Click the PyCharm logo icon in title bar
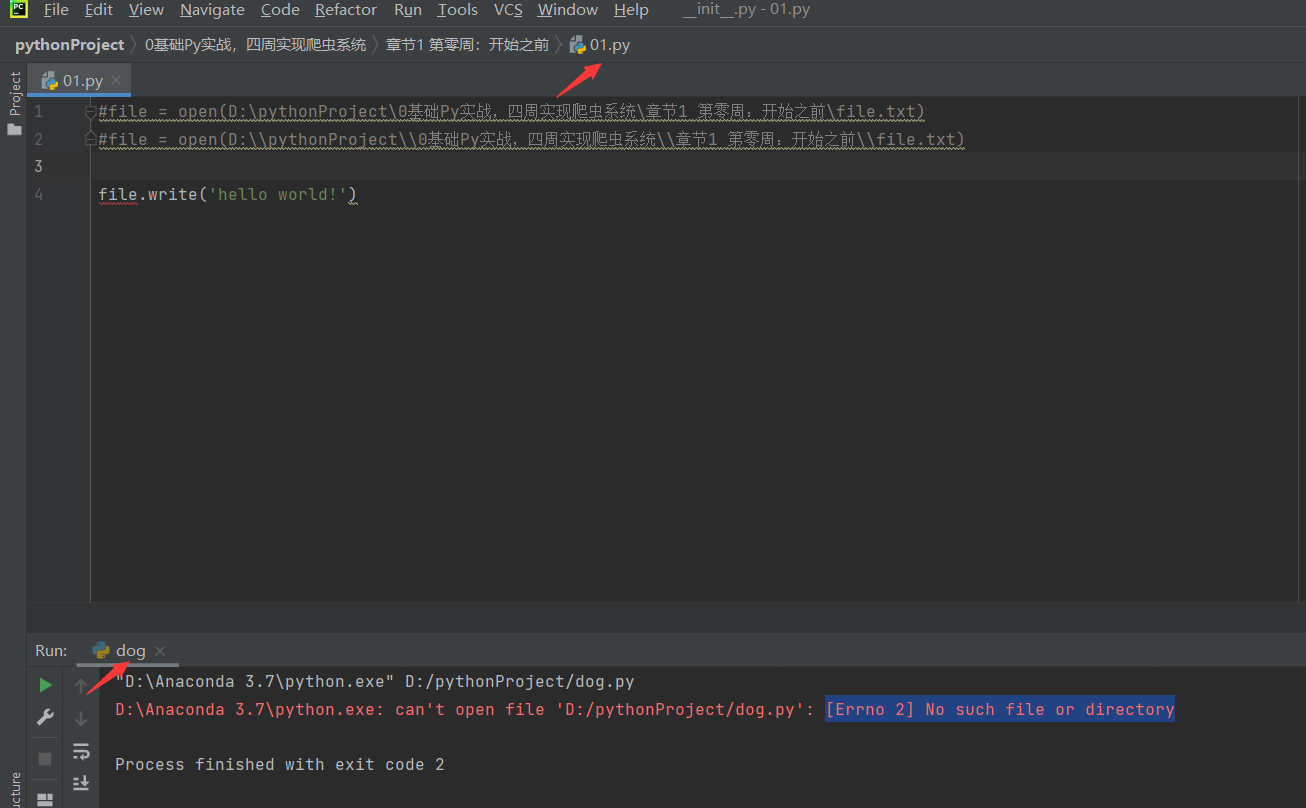1306x808 pixels. click(x=19, y=10)
